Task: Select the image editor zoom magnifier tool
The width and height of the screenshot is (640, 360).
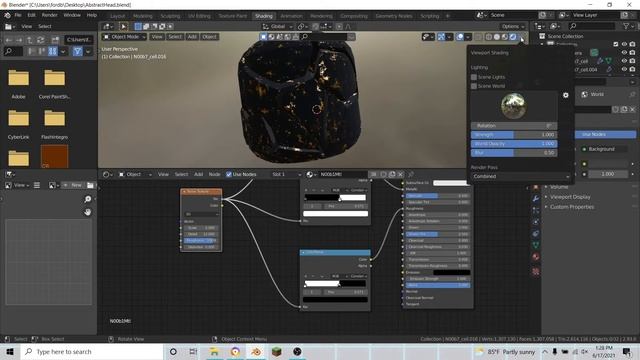Action: pos(87,199)
